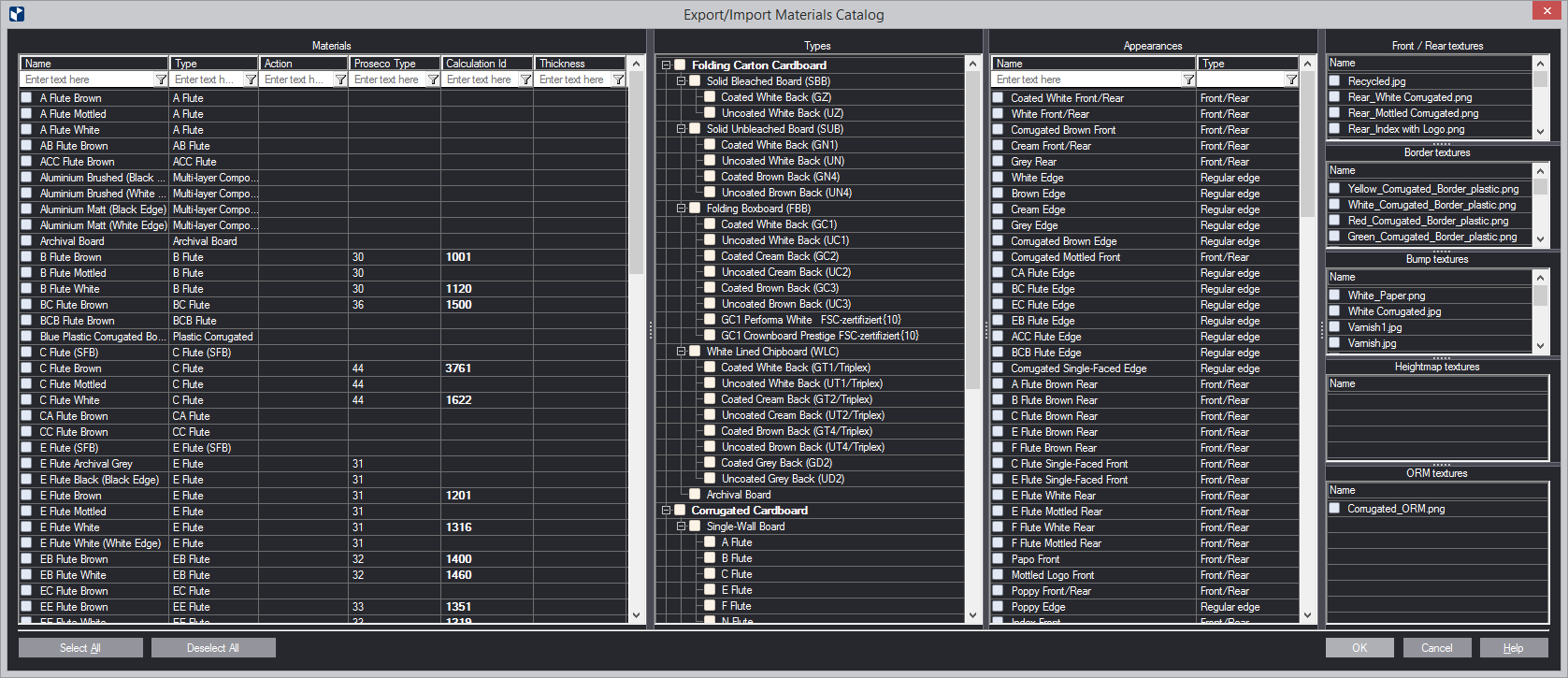
Task: Select the Mottled Logo Front appearance
Action: point(1144,574)
